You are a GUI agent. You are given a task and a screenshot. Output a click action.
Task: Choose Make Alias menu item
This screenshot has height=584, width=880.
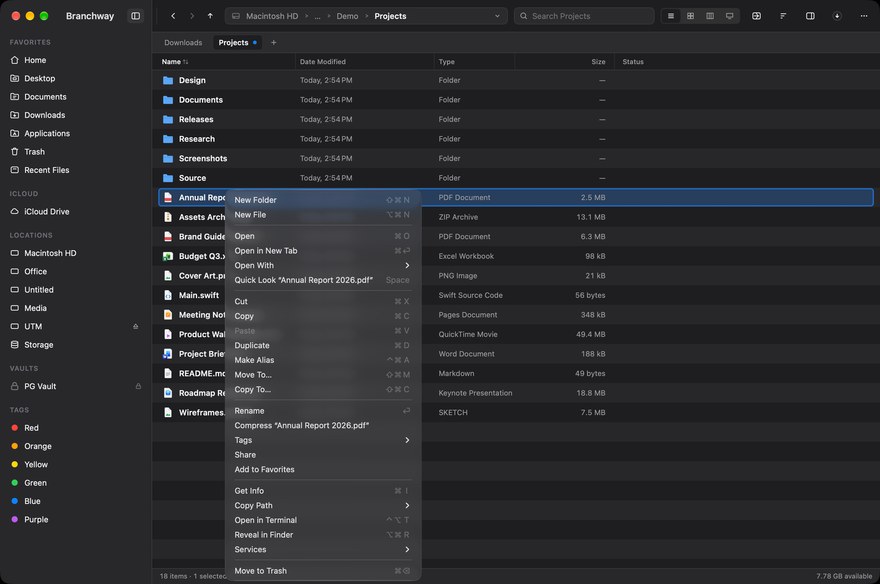323,360
